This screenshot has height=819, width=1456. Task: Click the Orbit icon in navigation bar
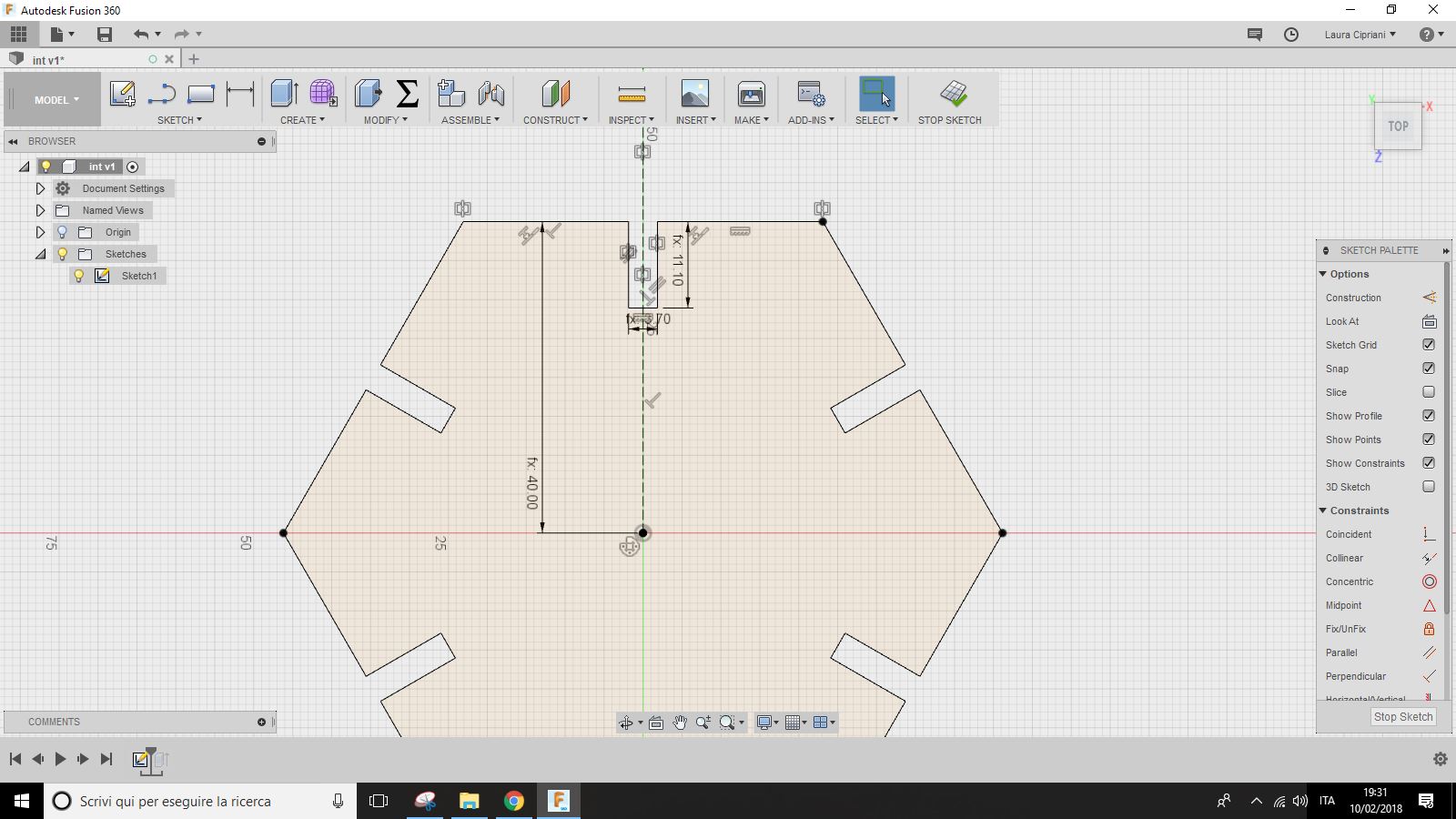[x=626, y=723]
